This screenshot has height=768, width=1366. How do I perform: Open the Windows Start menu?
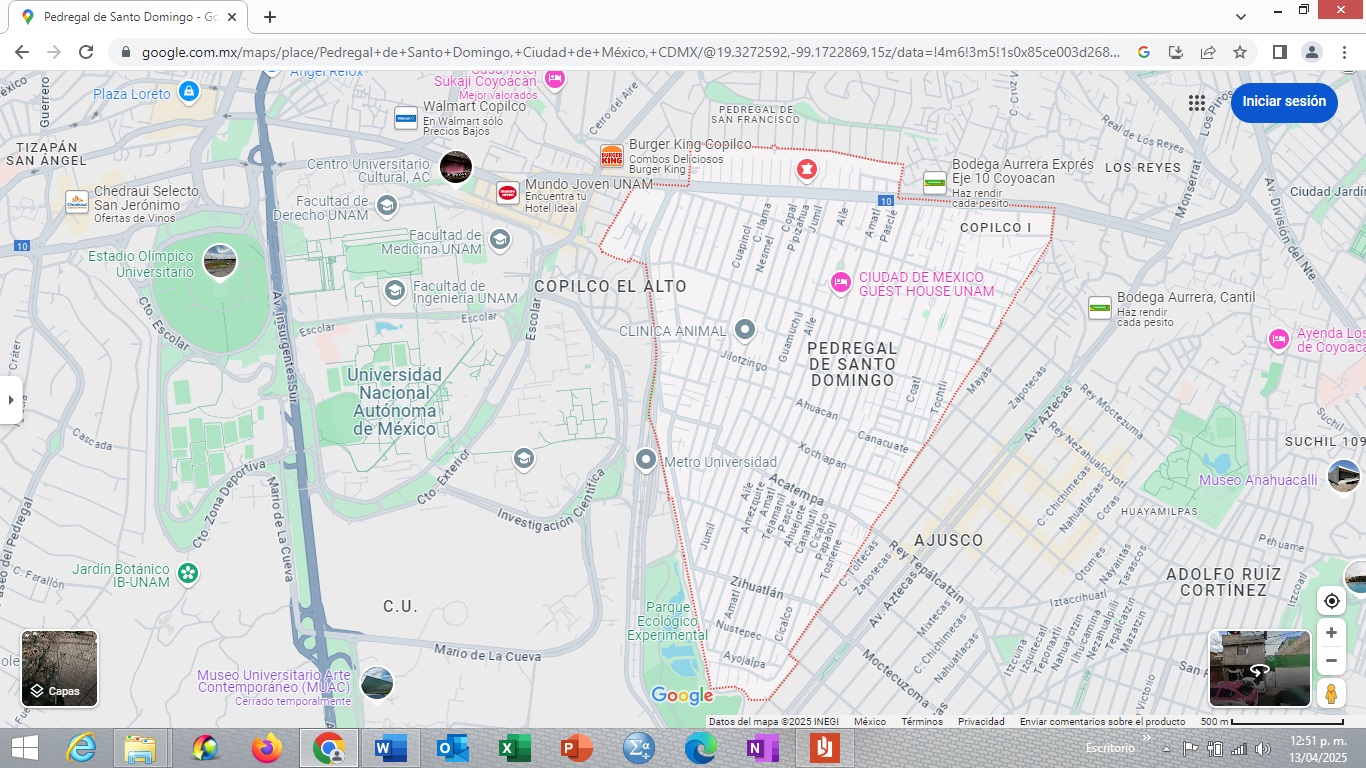coord(25,748)
